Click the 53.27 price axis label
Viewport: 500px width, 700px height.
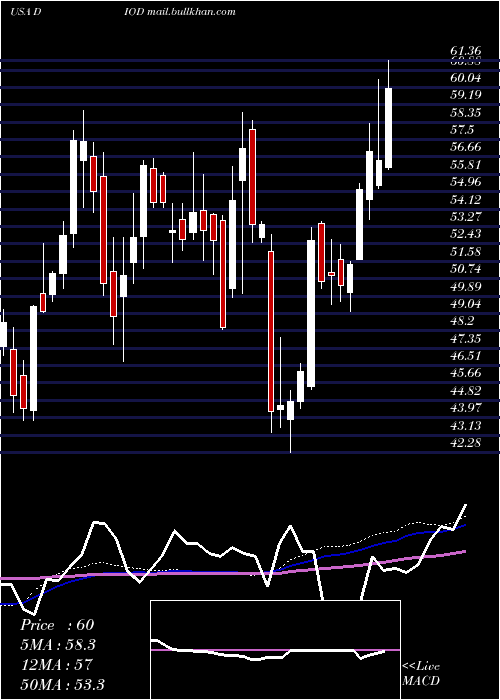click(x=465, y=217)
